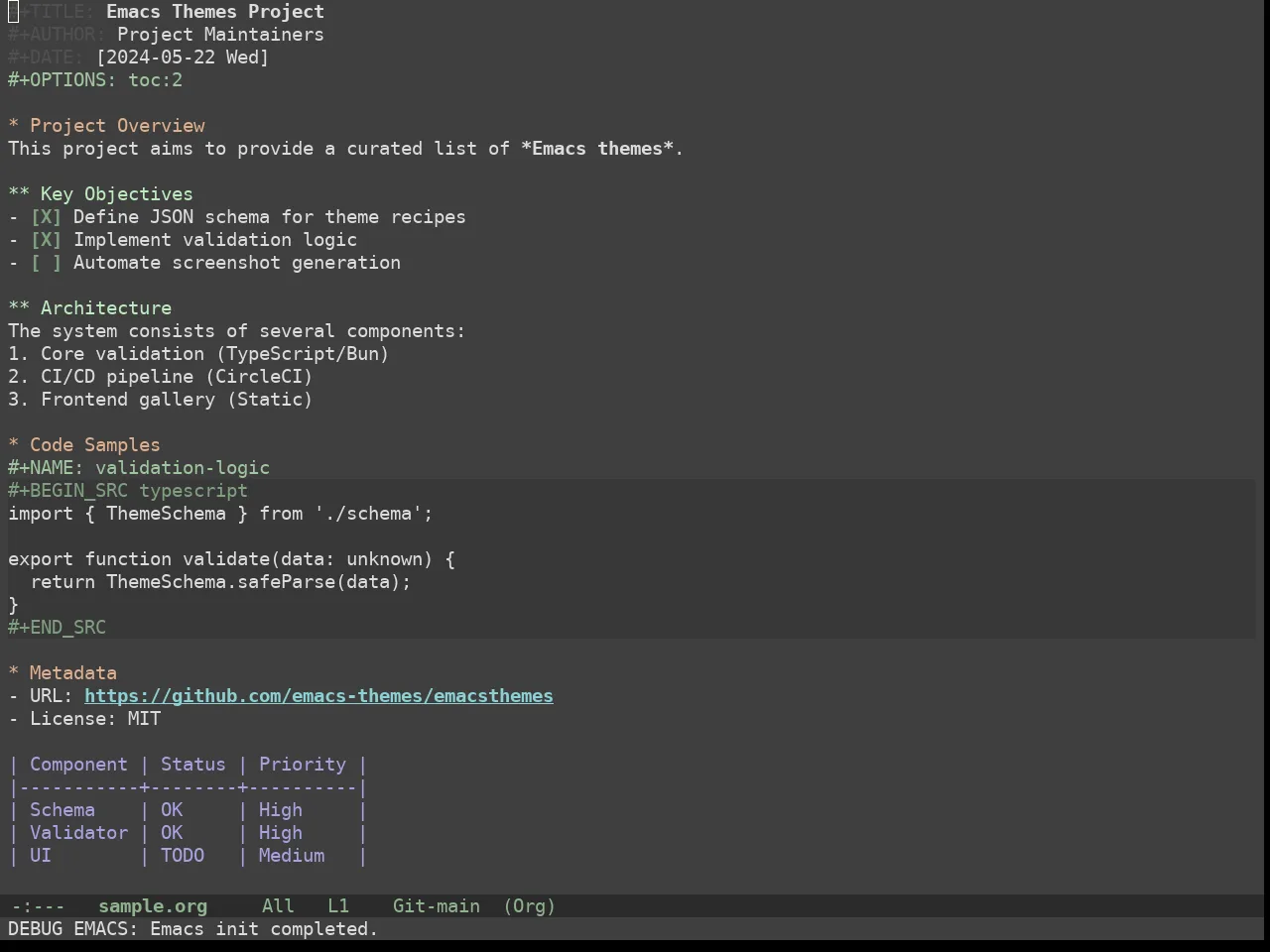The image size is (1270, 952).
Task: Fold the 'Architecture' subheading
Action: pos(89,308)
